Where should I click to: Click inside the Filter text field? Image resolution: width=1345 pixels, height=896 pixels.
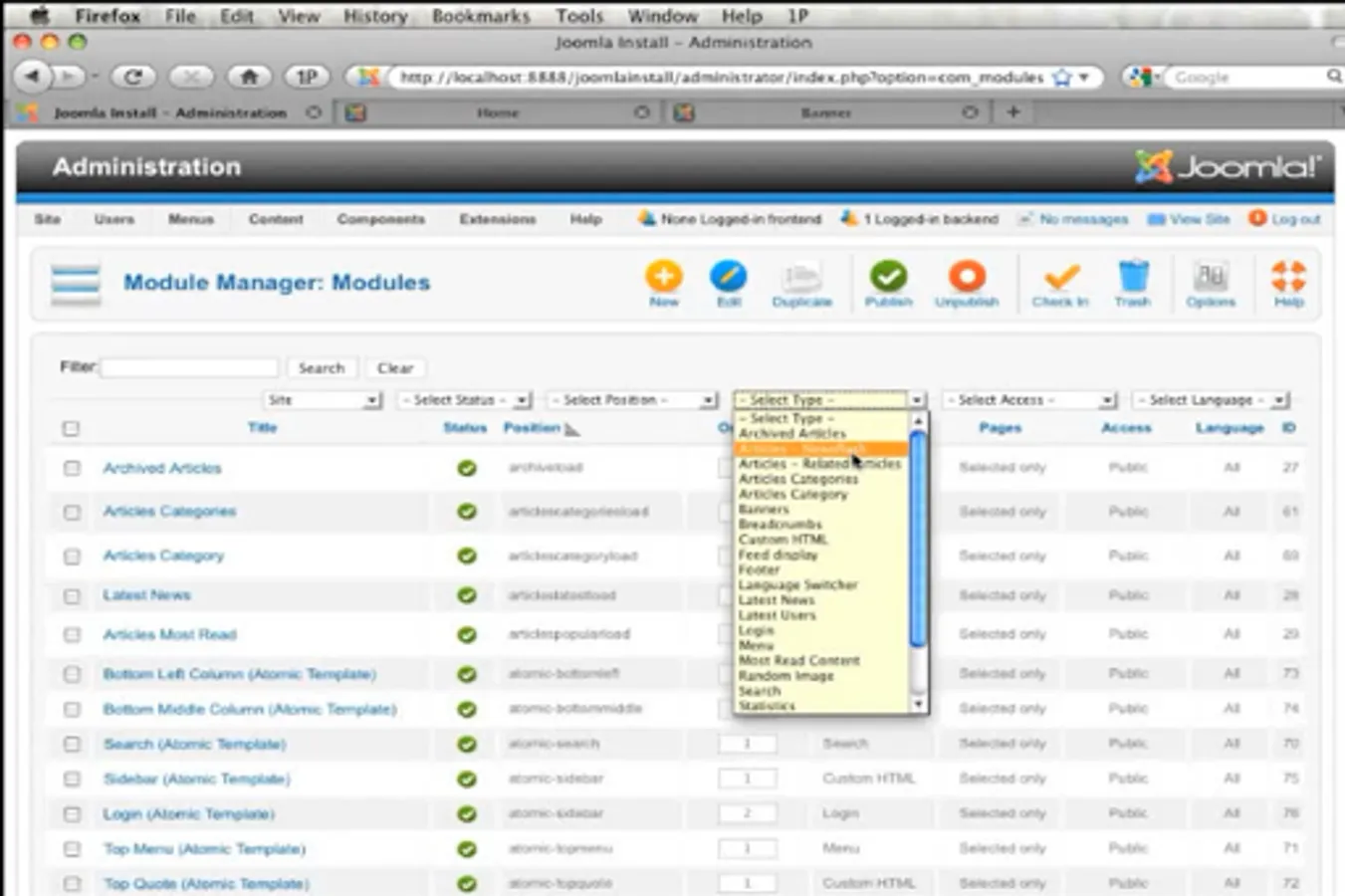189,368
